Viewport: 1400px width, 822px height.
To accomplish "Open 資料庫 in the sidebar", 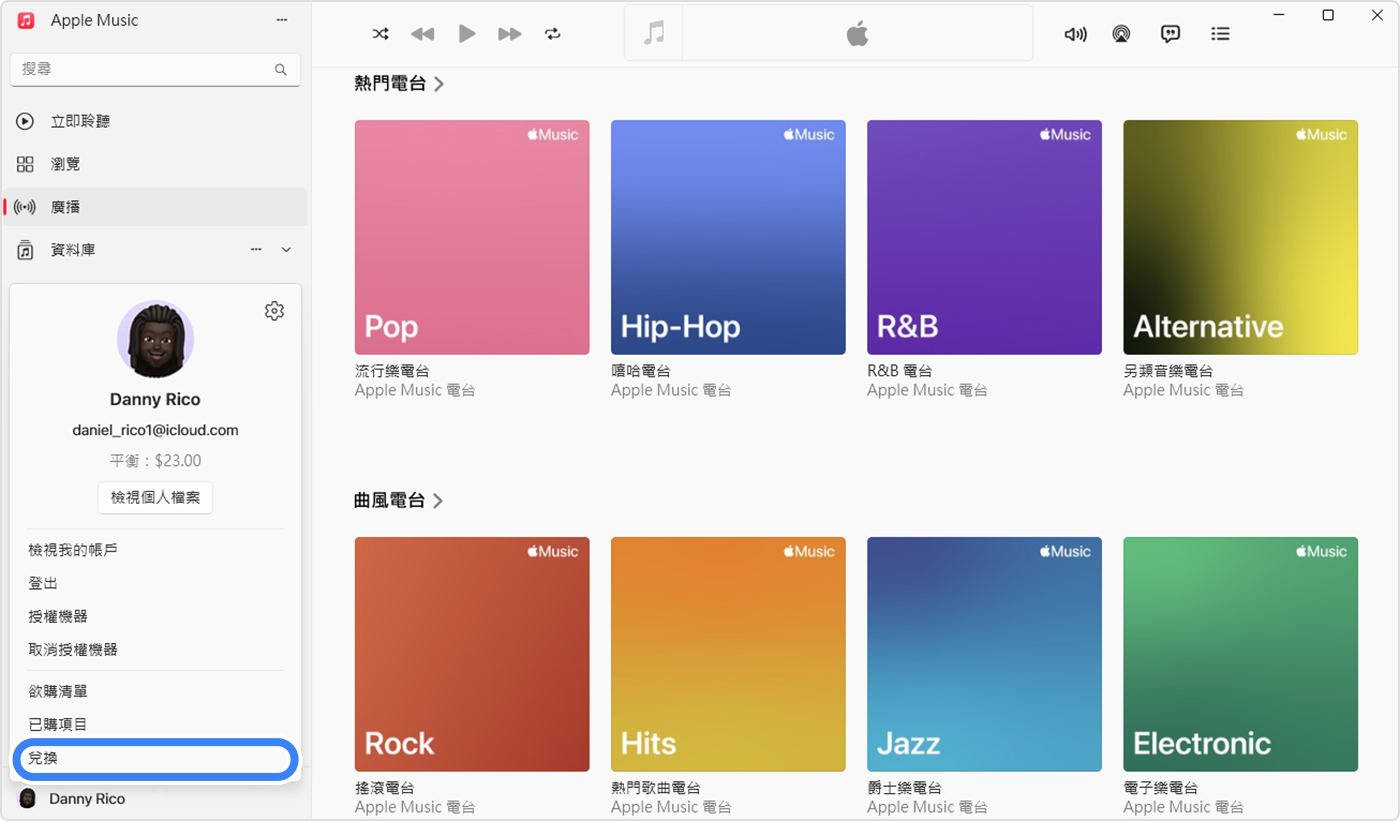I will pos(155,250).
